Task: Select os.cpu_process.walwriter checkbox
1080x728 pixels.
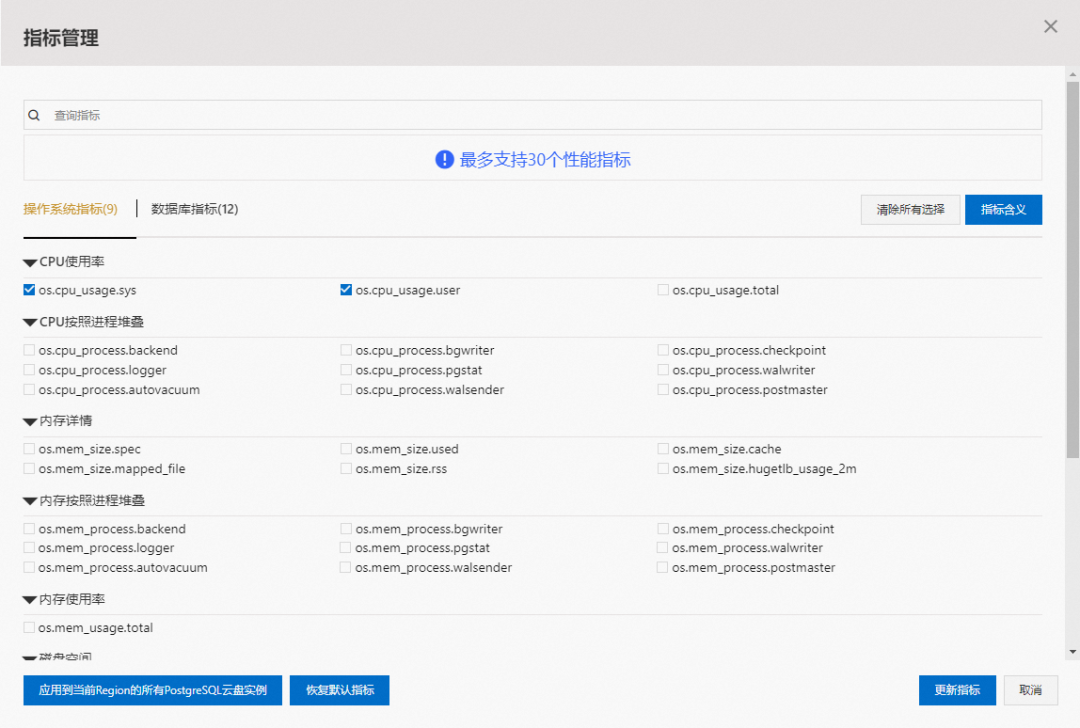Action: tap(663, 370)
